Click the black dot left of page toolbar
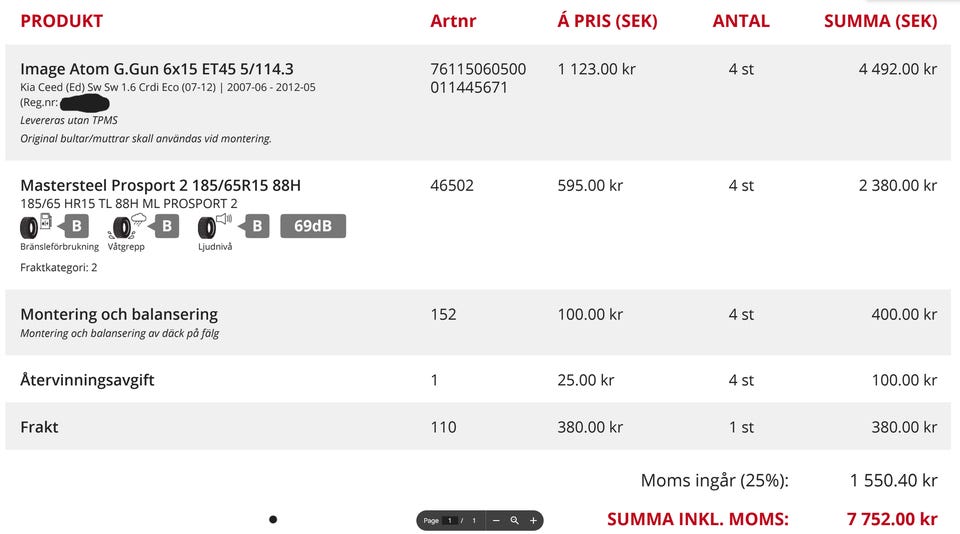960x534 pixels. [273, 520]
